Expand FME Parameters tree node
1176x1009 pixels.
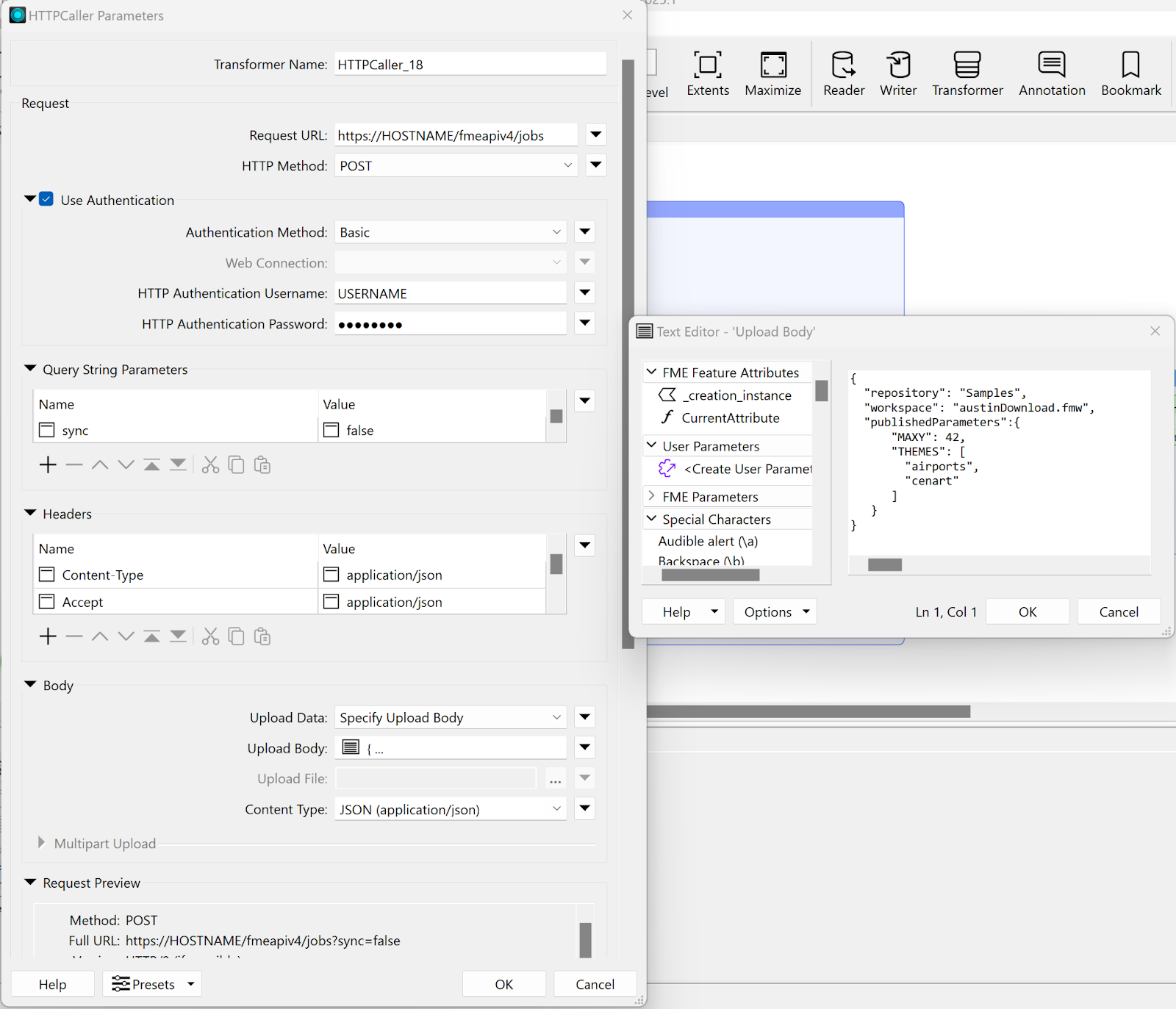click(651, 497)
